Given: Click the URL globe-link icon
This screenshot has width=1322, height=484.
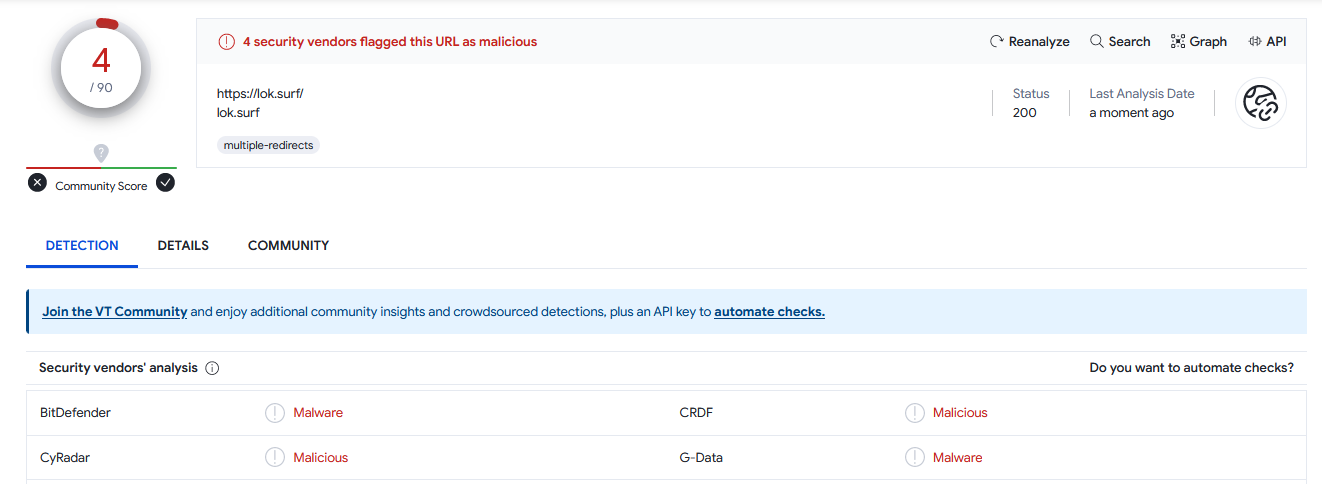Looking at the screenshot, I should 1260,103.
